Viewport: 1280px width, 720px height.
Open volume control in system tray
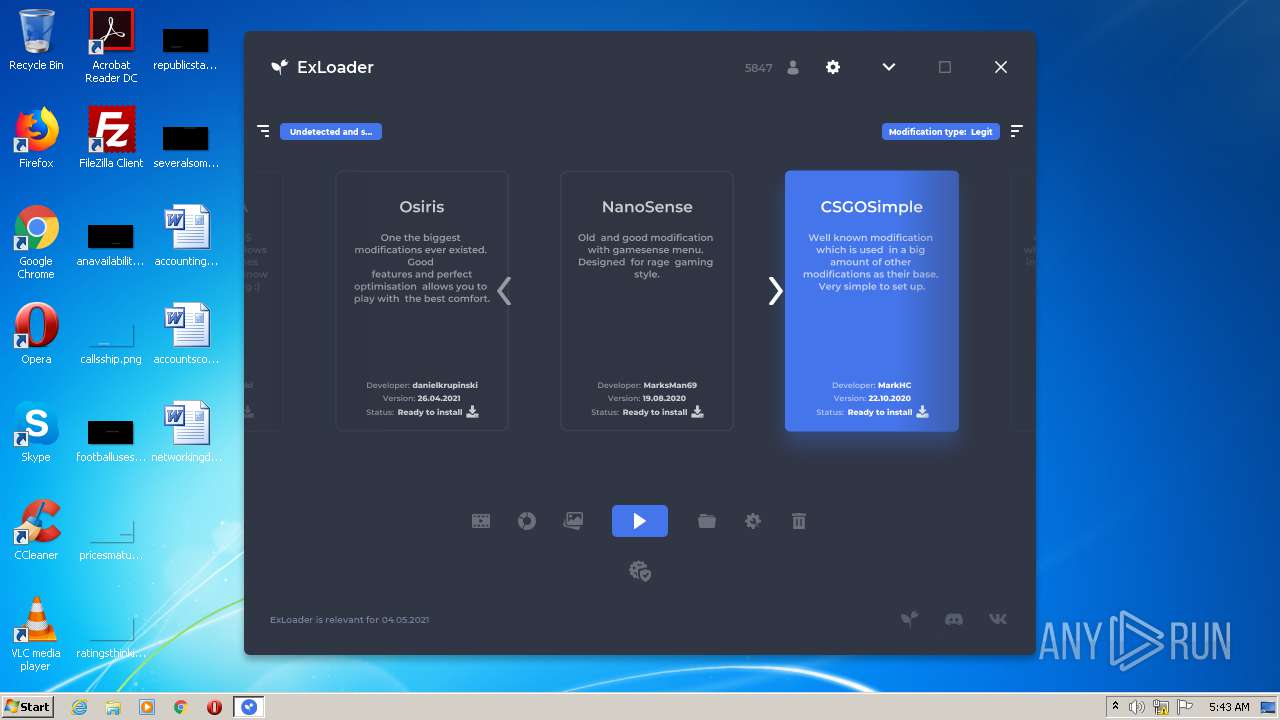(1137, 707)
